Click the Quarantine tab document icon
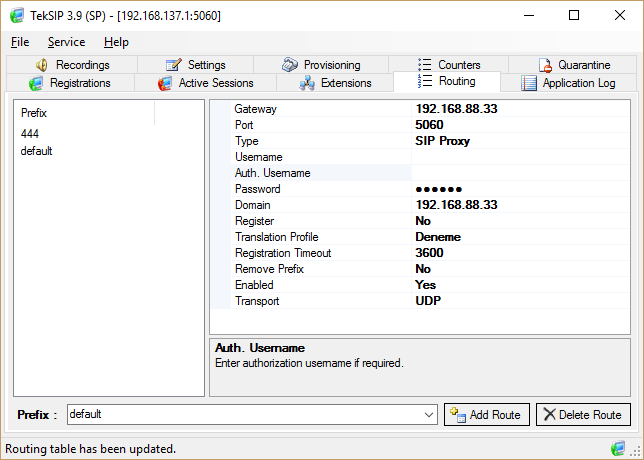 545,65
